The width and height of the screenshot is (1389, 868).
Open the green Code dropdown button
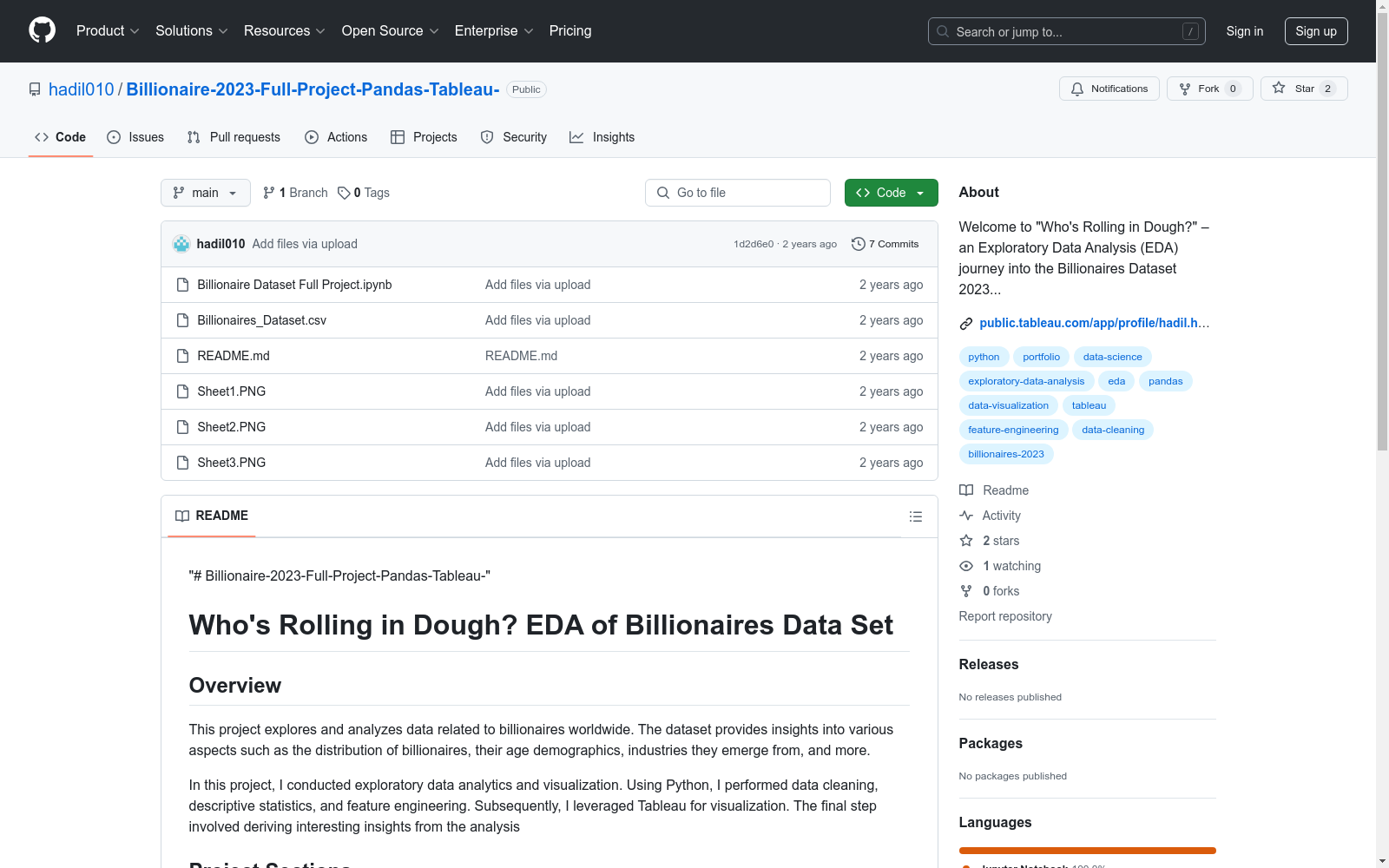[891, 193]
